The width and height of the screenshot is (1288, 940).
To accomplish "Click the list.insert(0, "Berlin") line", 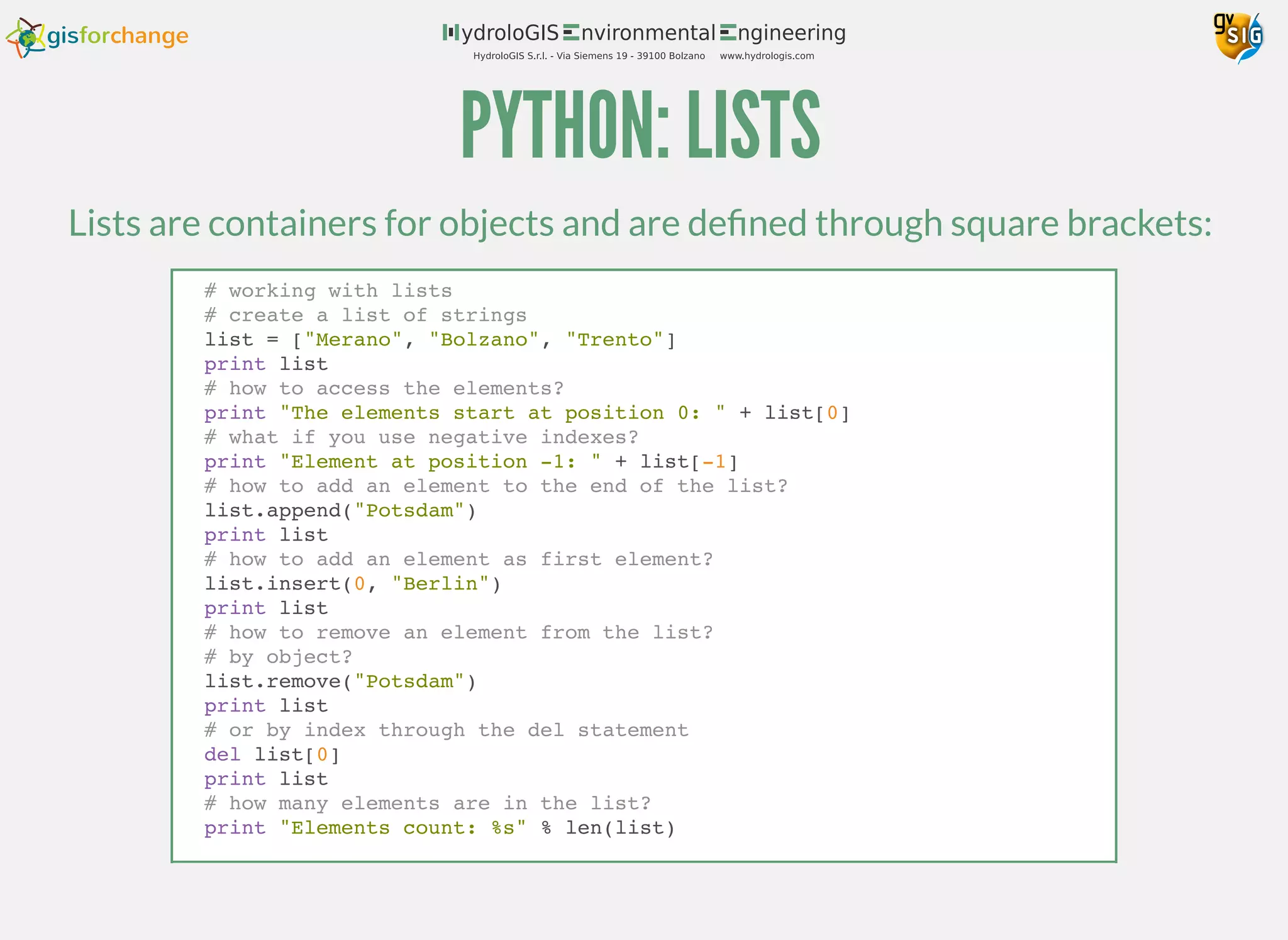I will (352, 584).
